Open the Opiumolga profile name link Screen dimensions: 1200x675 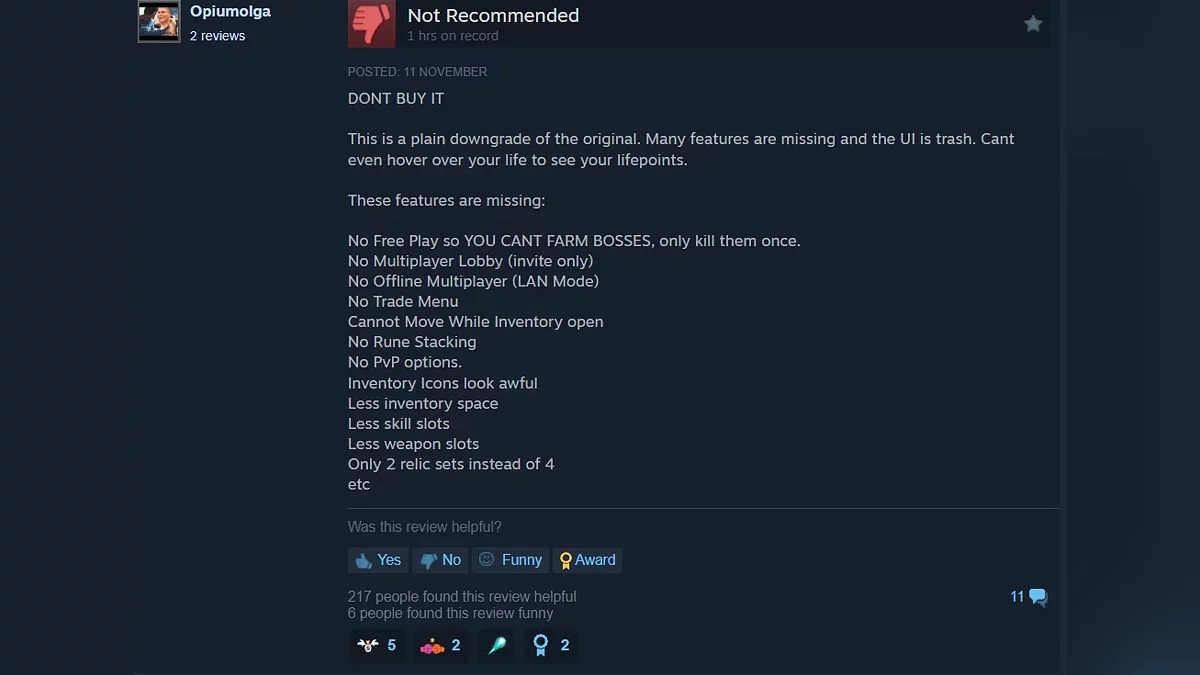click(230, 11)
